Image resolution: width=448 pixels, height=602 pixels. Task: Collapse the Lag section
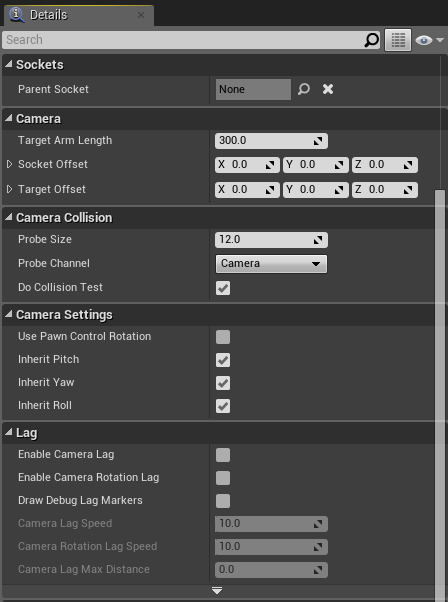(8, 432)
